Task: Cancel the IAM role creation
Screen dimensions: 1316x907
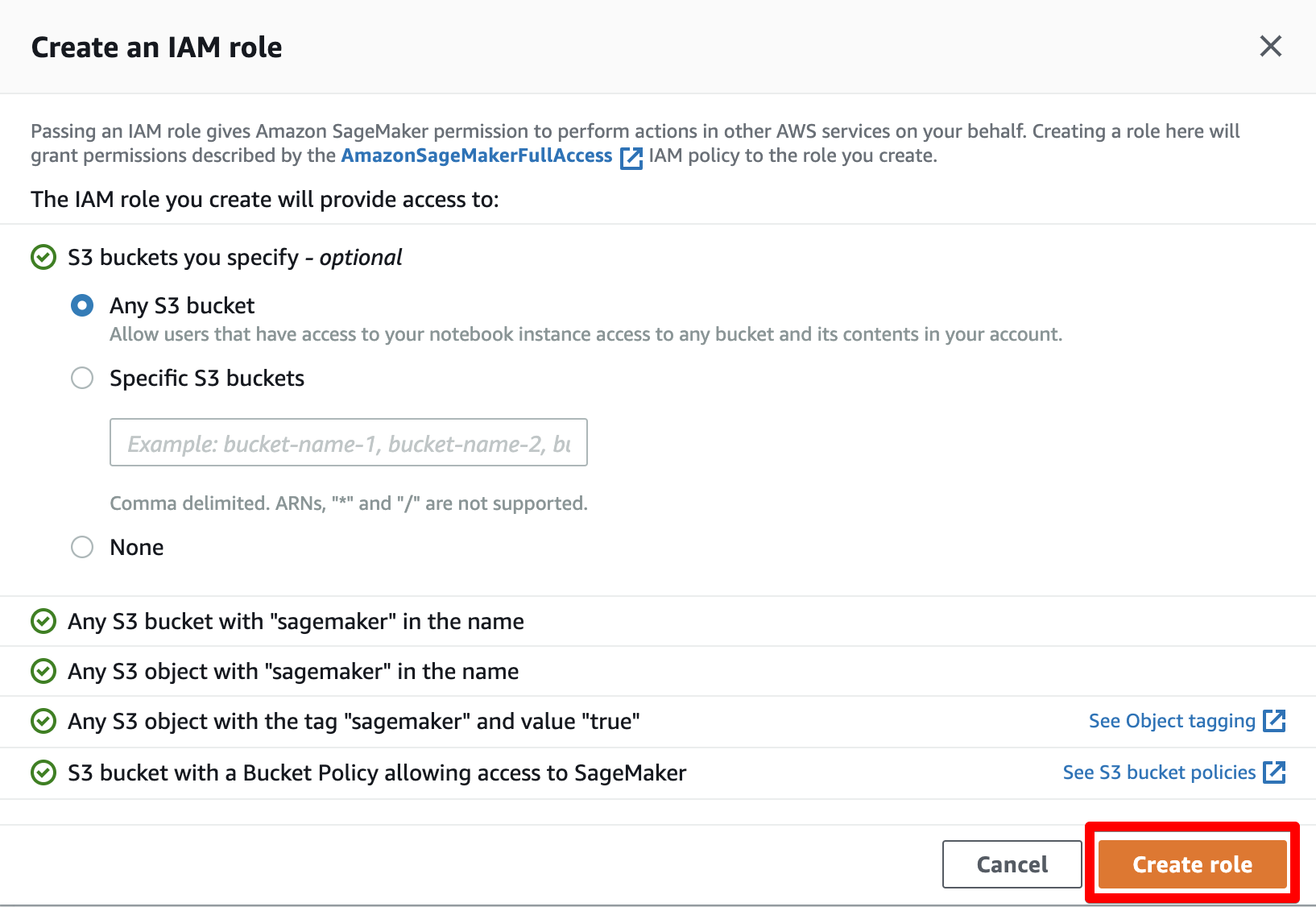Action: pyautogui.click(x=1012, y=864)
